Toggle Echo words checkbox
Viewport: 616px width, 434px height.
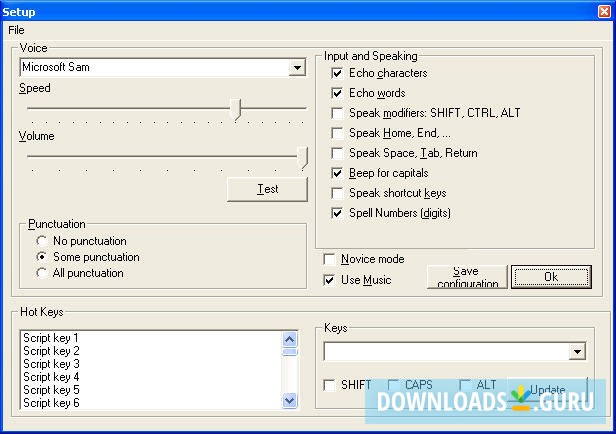(x=337, y=93)
